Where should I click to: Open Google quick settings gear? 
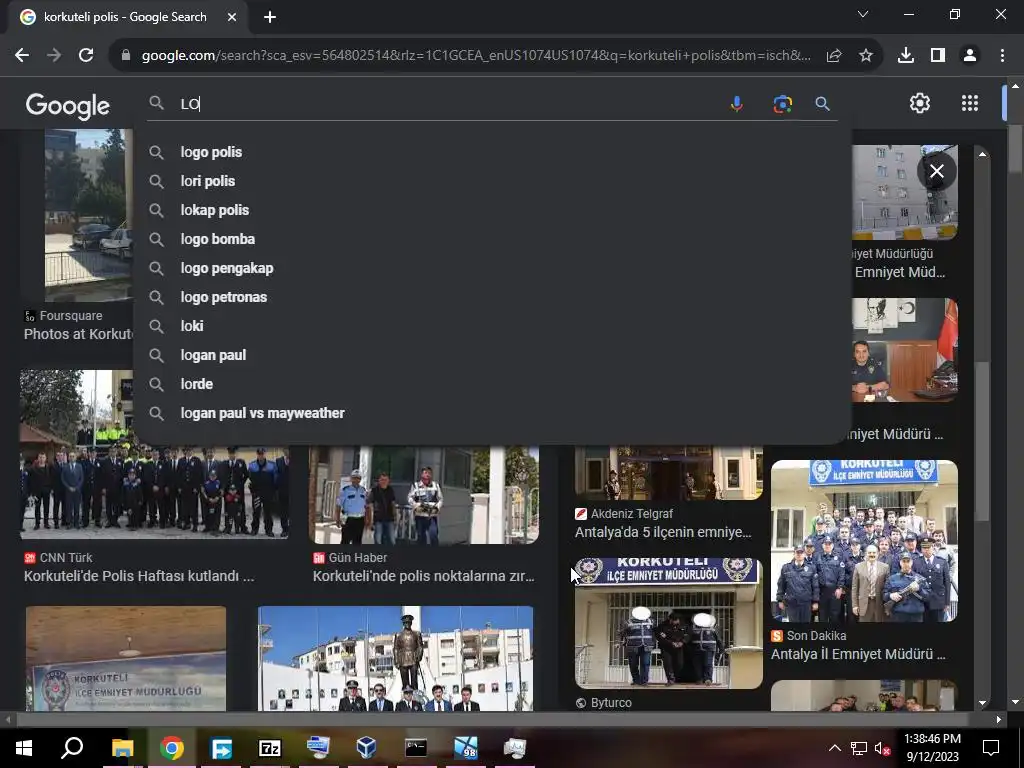point(920,103)
